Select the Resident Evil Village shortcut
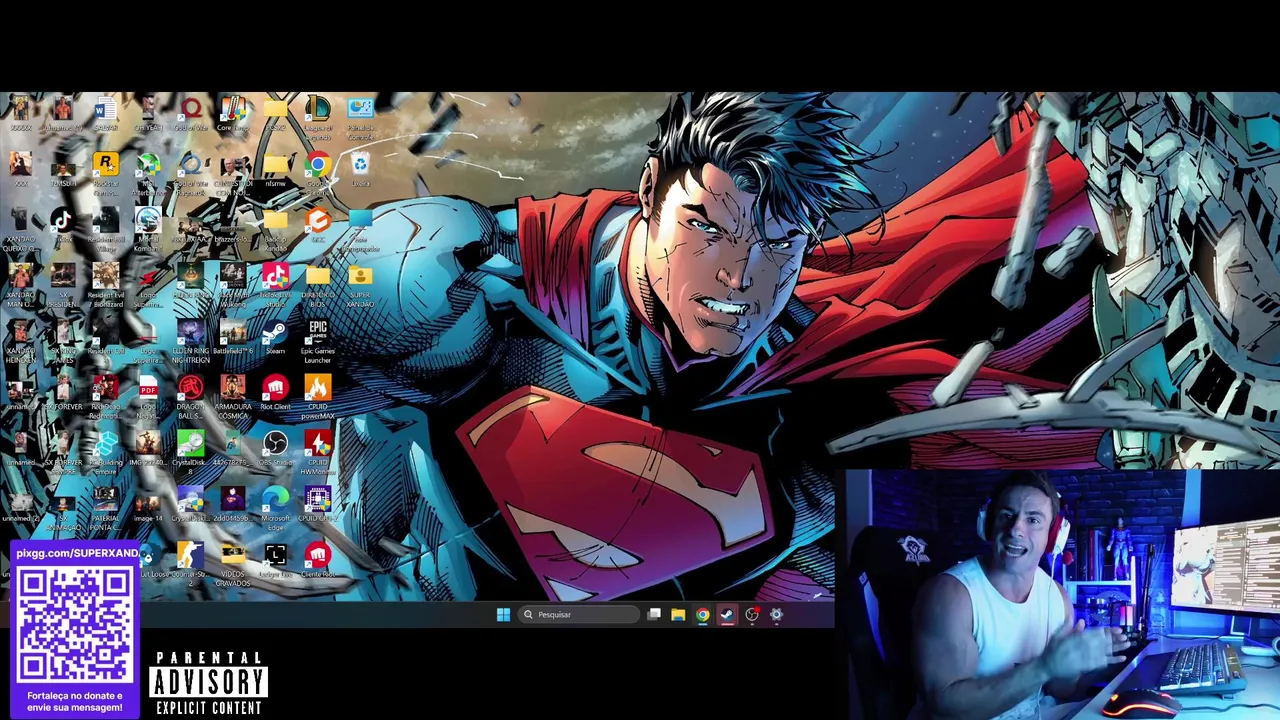Image resolution: width=1280 pixels, height=720 pixels. coord(106,230)
